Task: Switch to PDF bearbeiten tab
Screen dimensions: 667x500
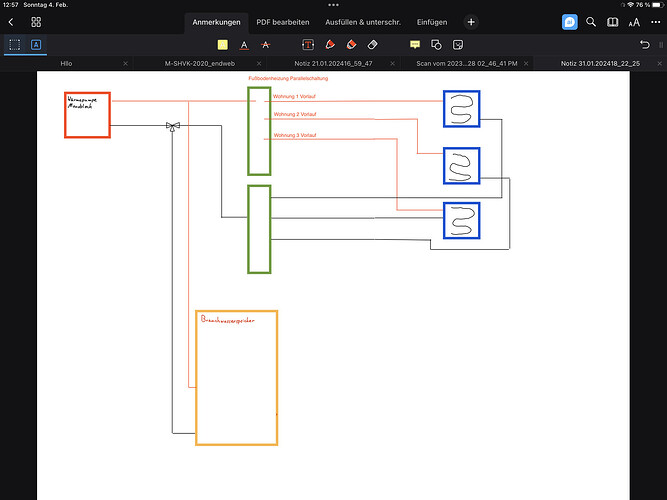Action: (x=283, y=21)
